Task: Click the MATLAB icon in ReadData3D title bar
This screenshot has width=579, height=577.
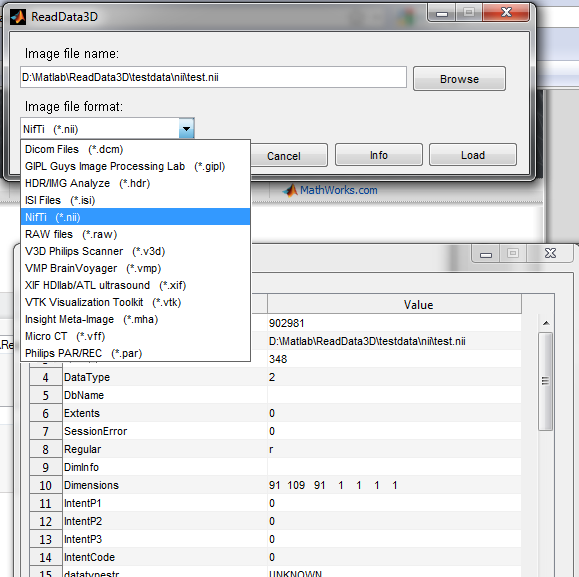Action: click(18, 17)
